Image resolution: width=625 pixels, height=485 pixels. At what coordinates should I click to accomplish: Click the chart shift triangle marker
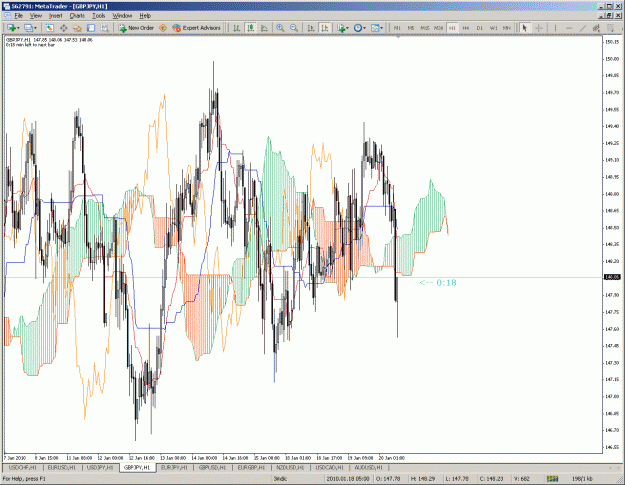pos(398,37)
